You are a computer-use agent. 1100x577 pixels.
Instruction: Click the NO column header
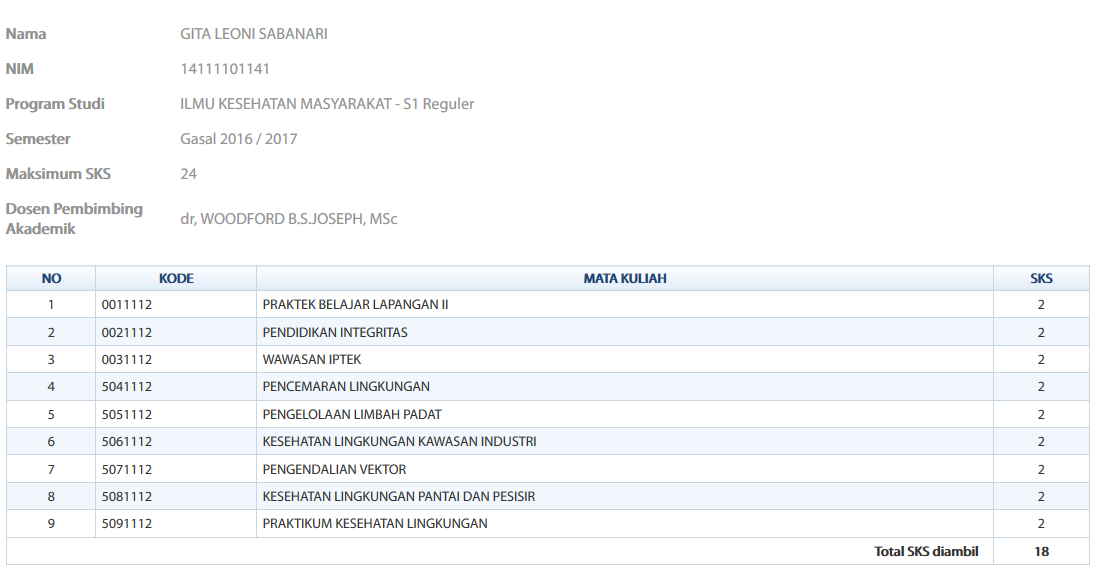tap(51, 279)
